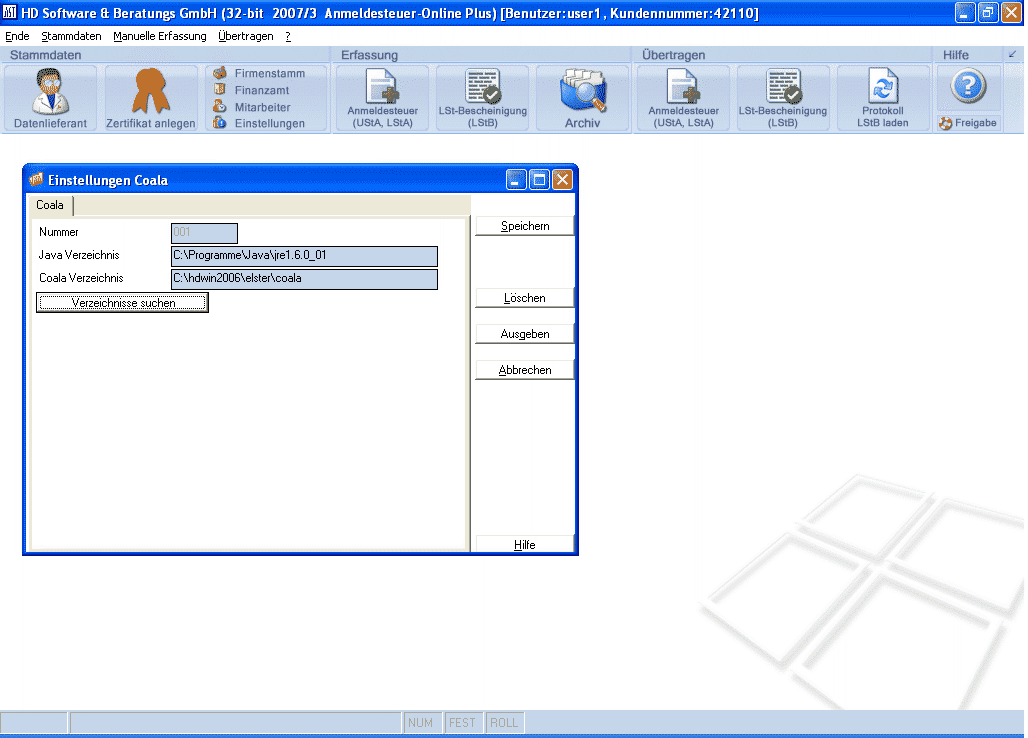Click the Einstellungen Coala window title icon

(x=35, y=180)
